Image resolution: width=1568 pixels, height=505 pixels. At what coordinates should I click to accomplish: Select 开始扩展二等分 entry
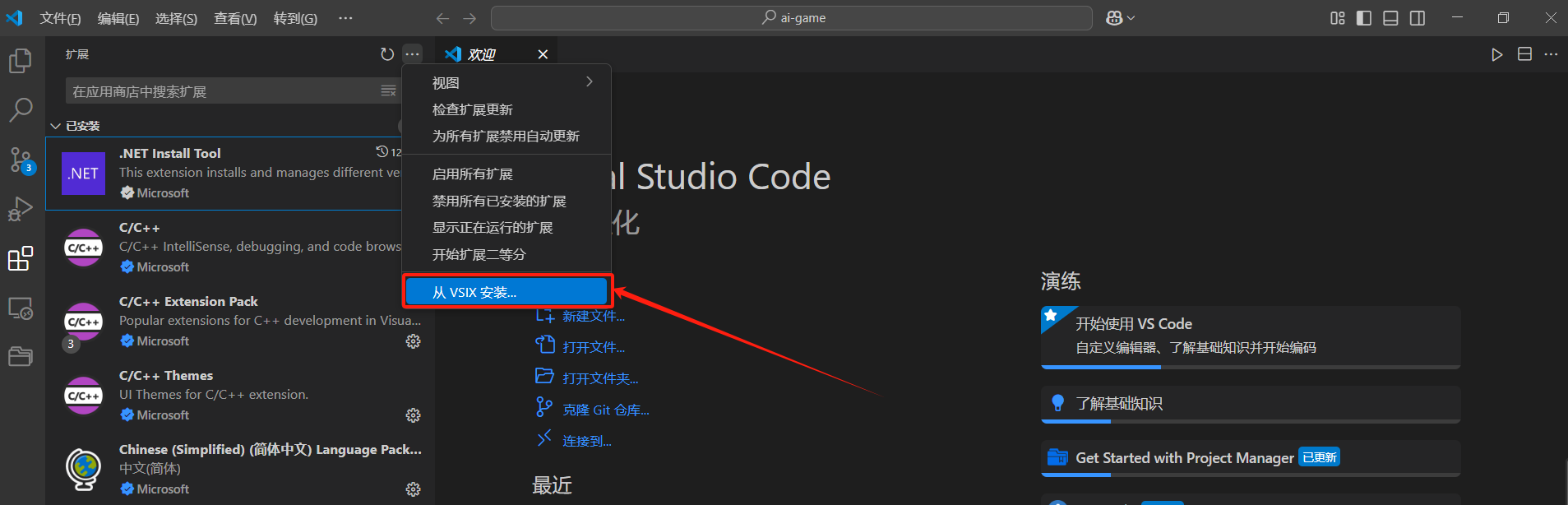(x=506, y=254)
